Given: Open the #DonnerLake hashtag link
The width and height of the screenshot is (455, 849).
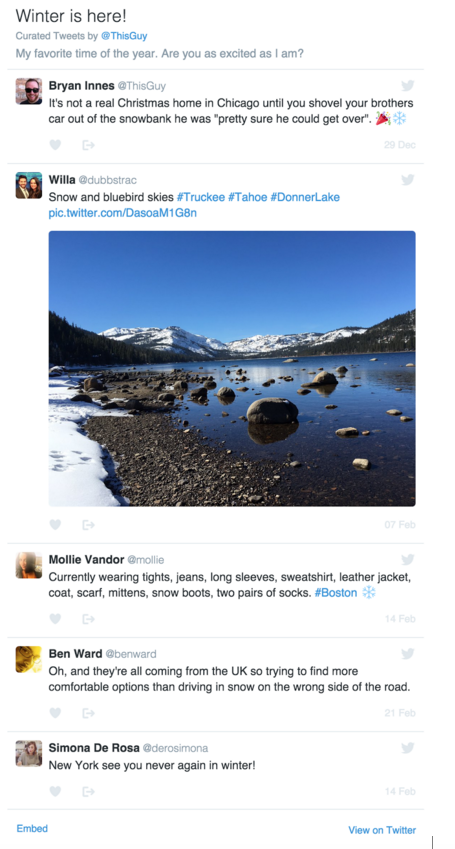Looking at the screenshot, I should click(x=305, y=197).
